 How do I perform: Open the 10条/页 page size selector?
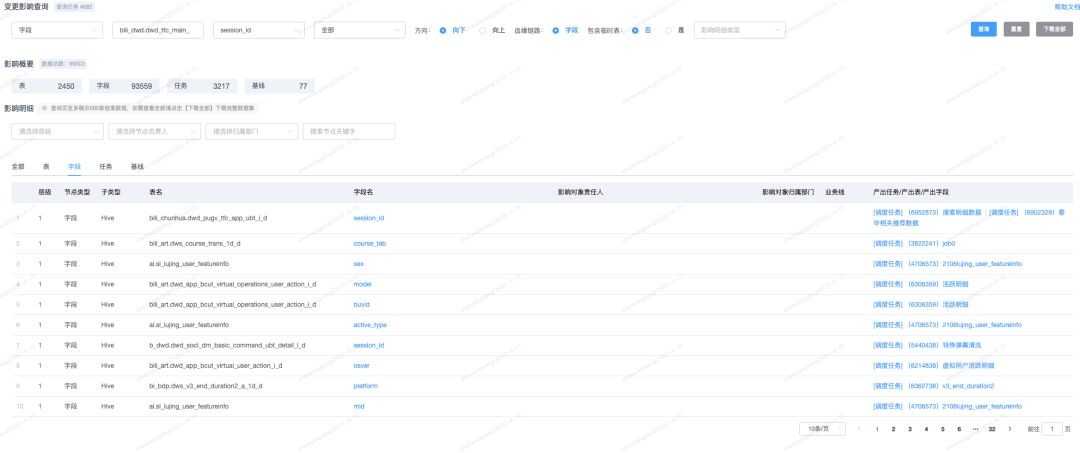click(821, 429)
